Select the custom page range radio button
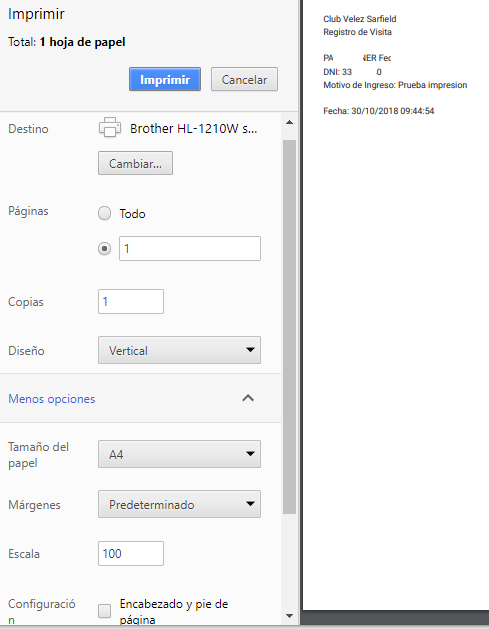 (x=105, y=249)
